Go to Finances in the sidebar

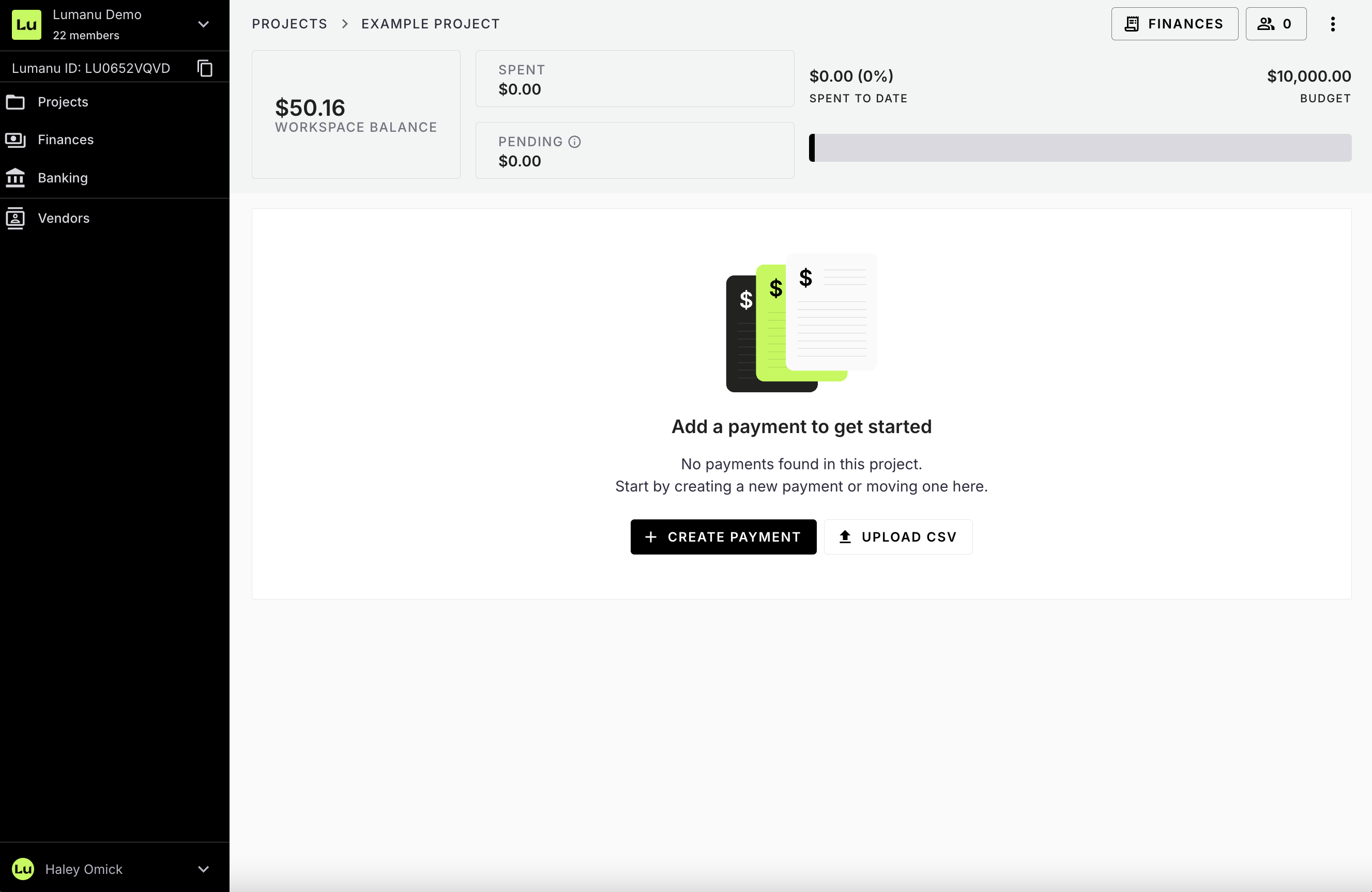tap(66, 140)
